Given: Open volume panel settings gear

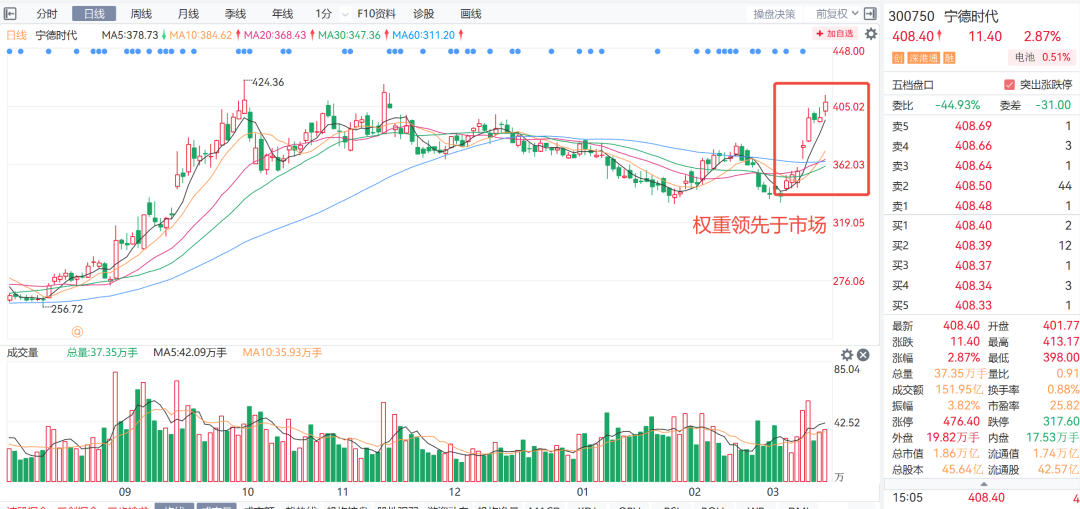Looking at the screenshot, I should click(x=847, y=355).
